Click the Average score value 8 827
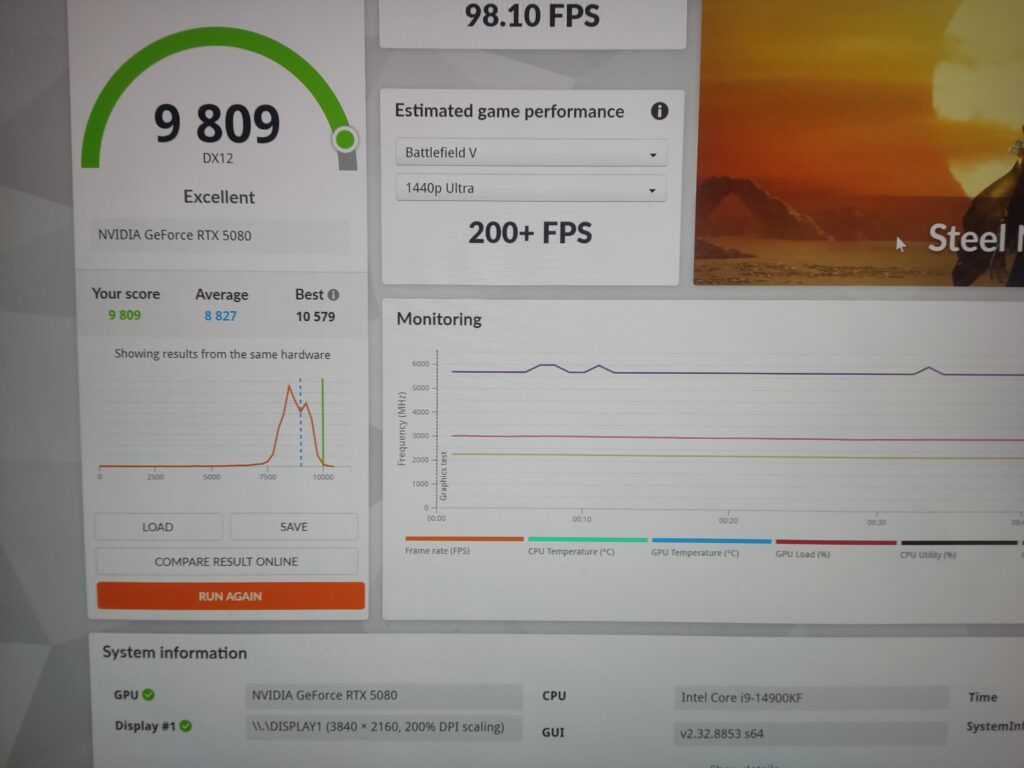 tap(221, 316)
